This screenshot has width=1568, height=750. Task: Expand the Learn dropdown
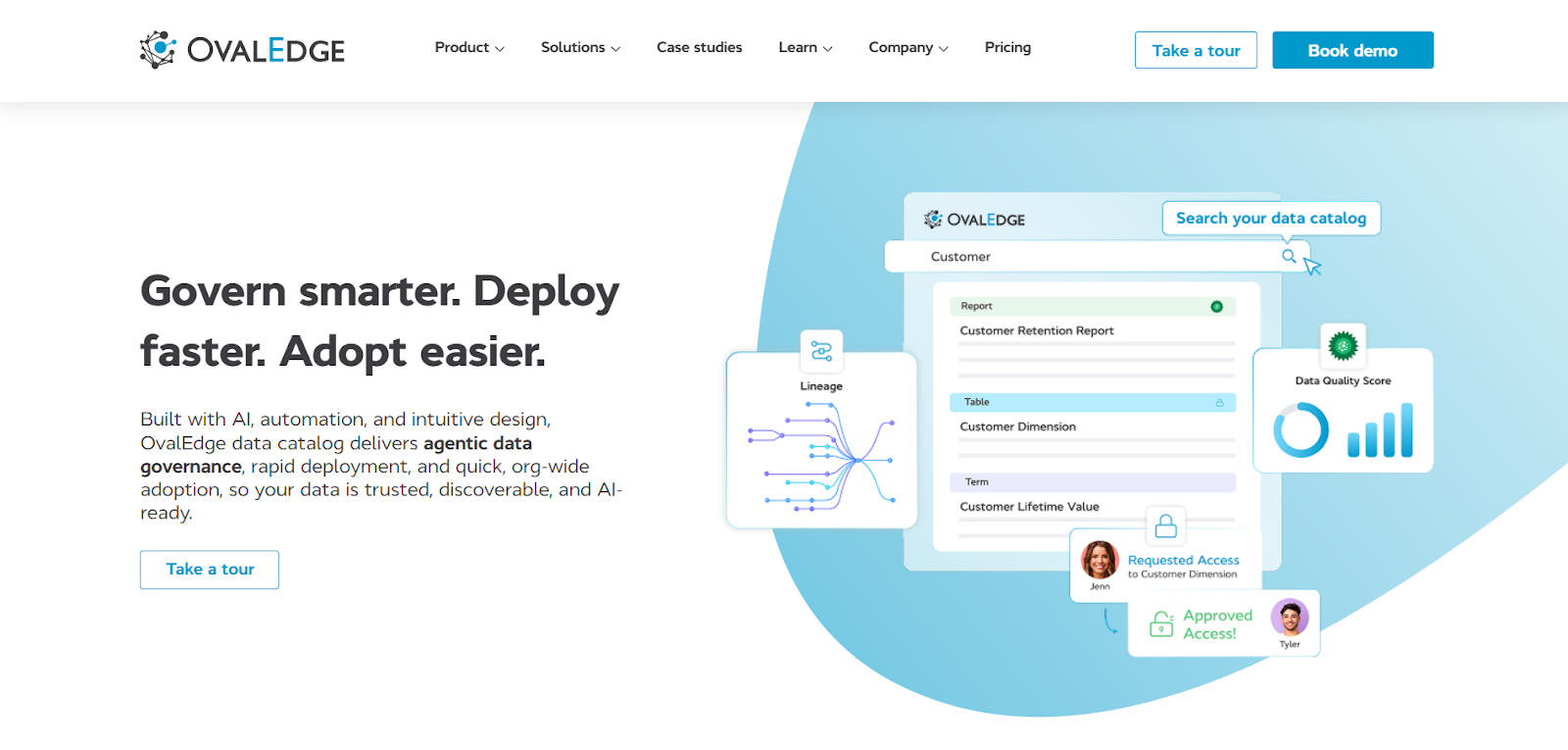click(805, 47)
